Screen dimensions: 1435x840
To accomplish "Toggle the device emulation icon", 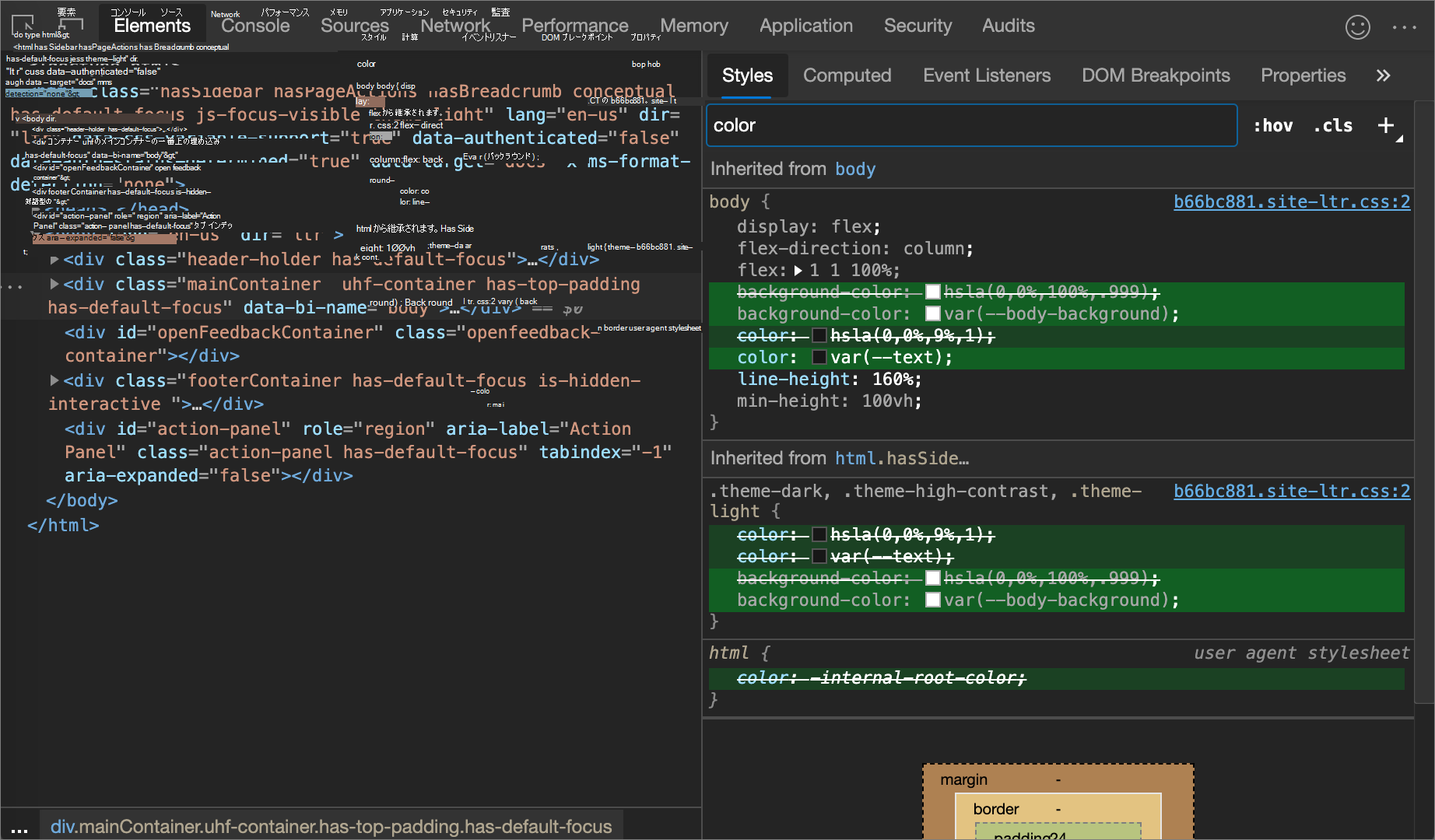I will point(72,24).
